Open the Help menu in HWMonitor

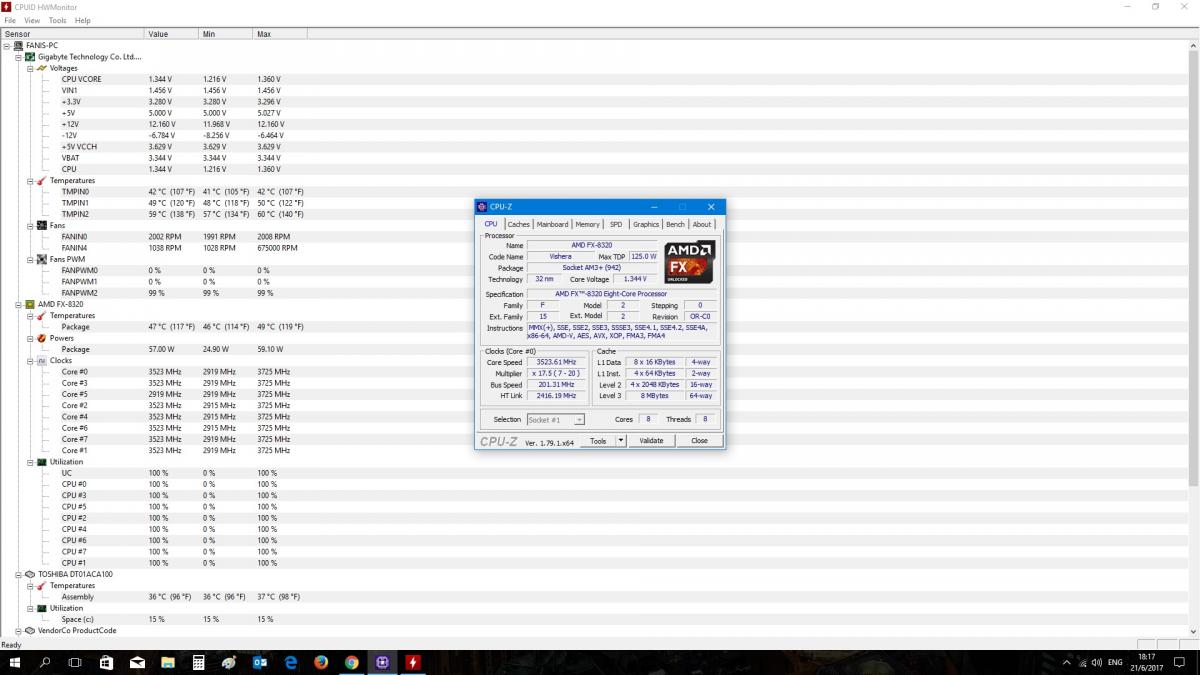tap(83, 20)
